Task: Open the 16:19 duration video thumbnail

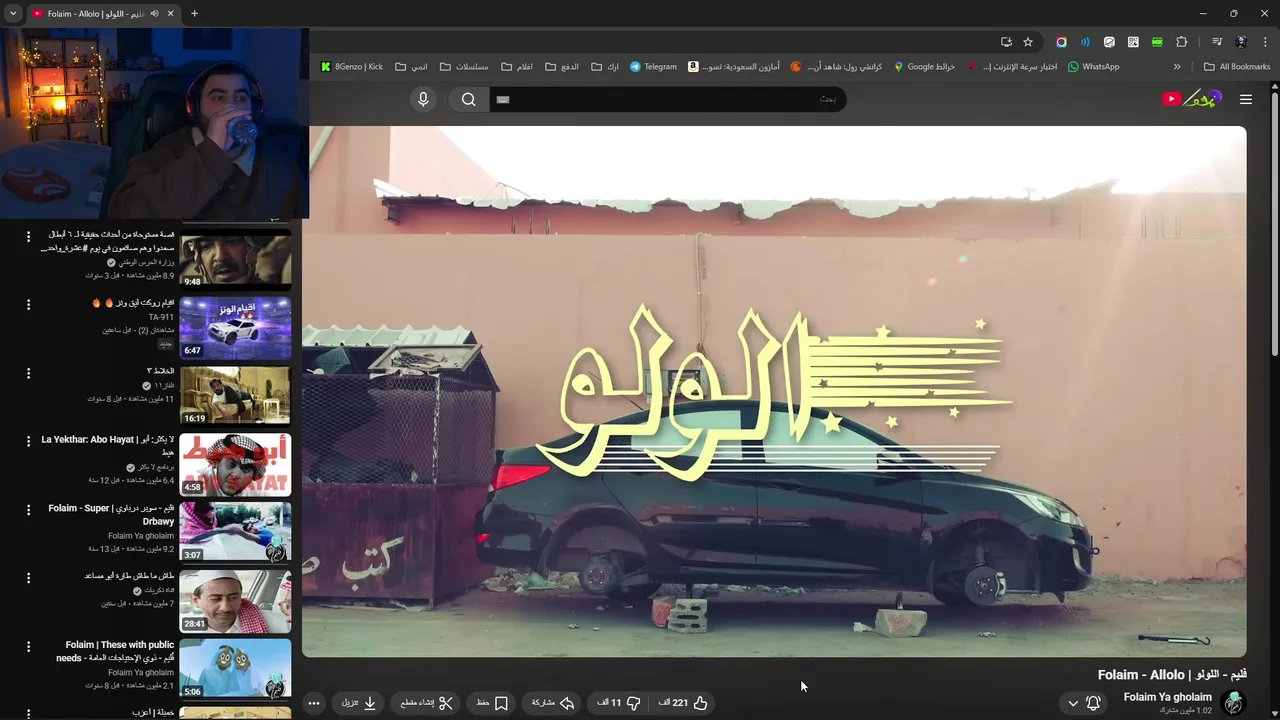Action: coord(235,395)
